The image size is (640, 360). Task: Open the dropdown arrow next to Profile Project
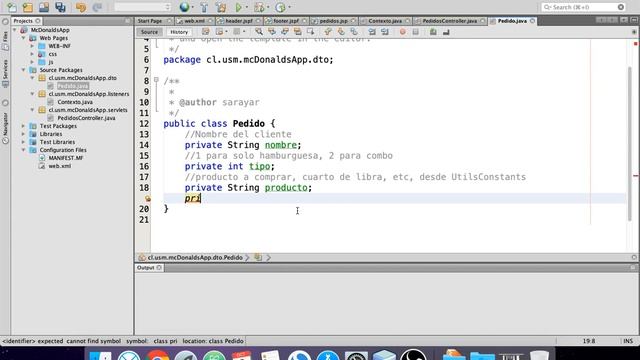(289, 7)
